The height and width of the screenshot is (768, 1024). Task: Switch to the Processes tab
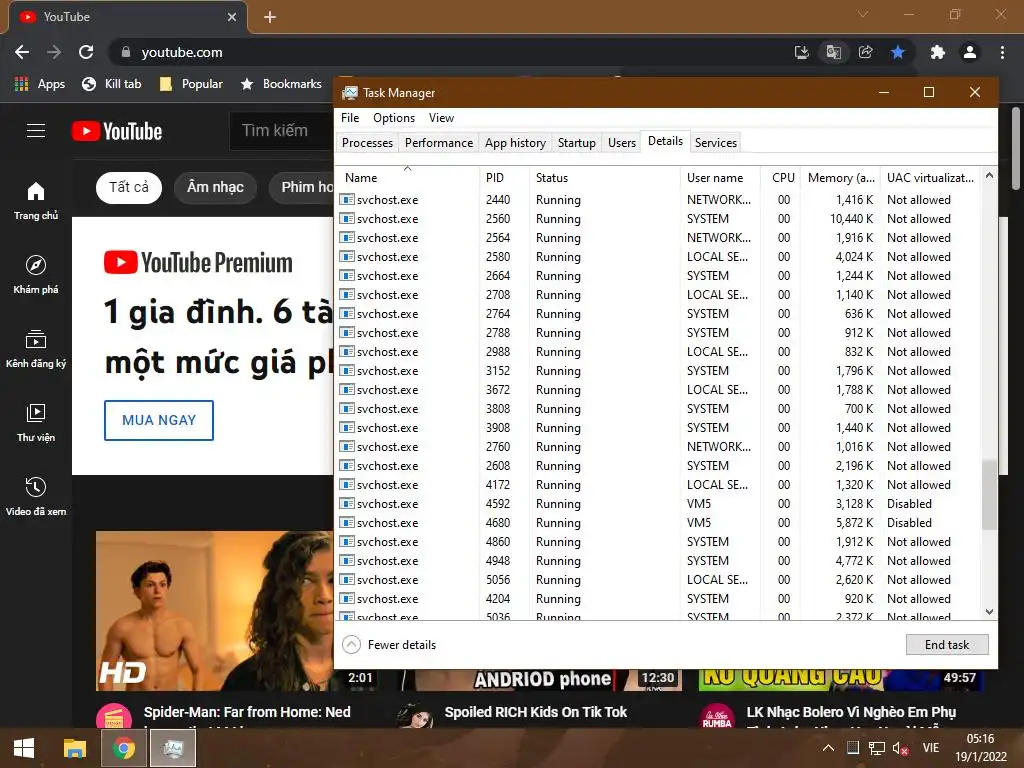click(367, 142)
